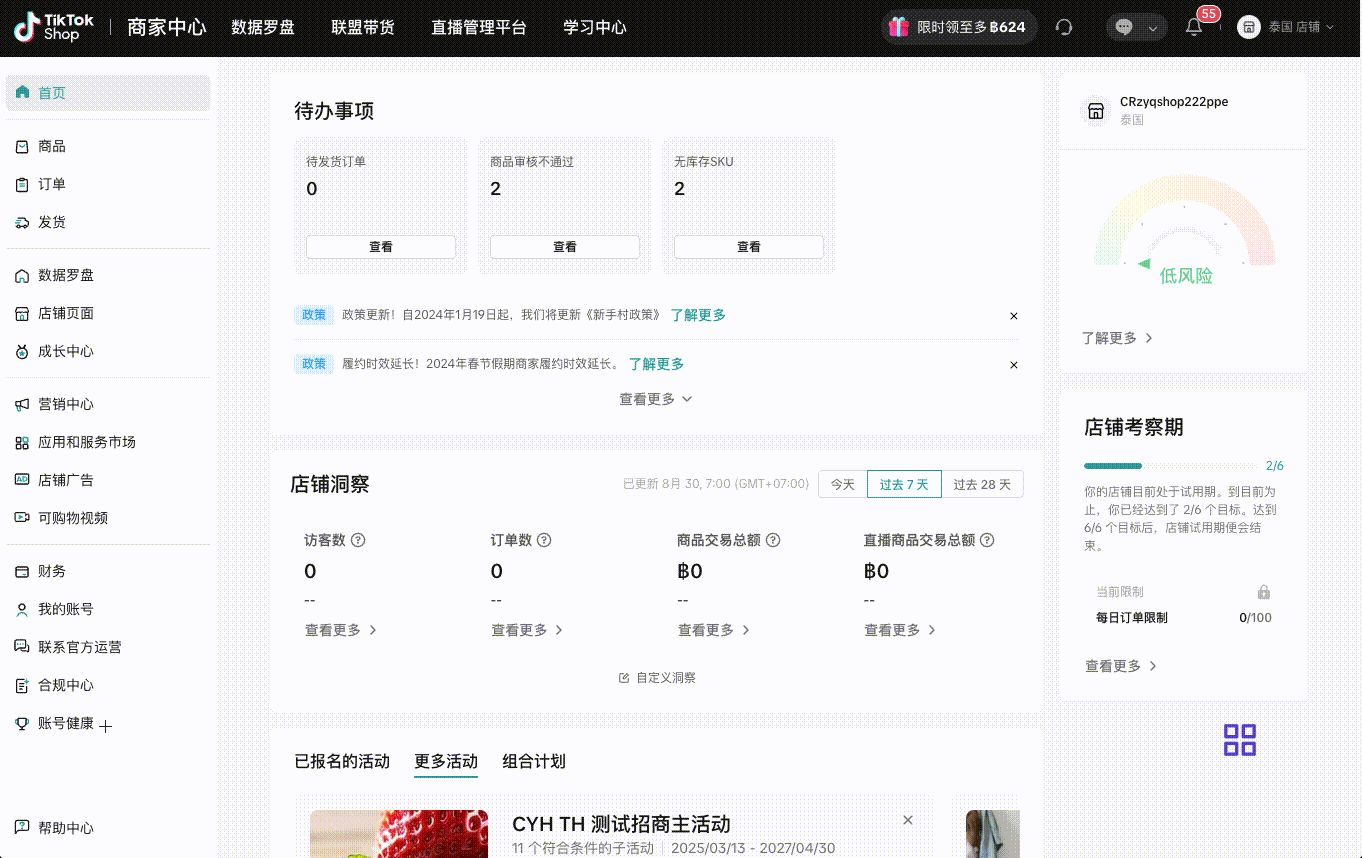Open the 泰国 店铺 account dropdown

(x=1286, y=27)
